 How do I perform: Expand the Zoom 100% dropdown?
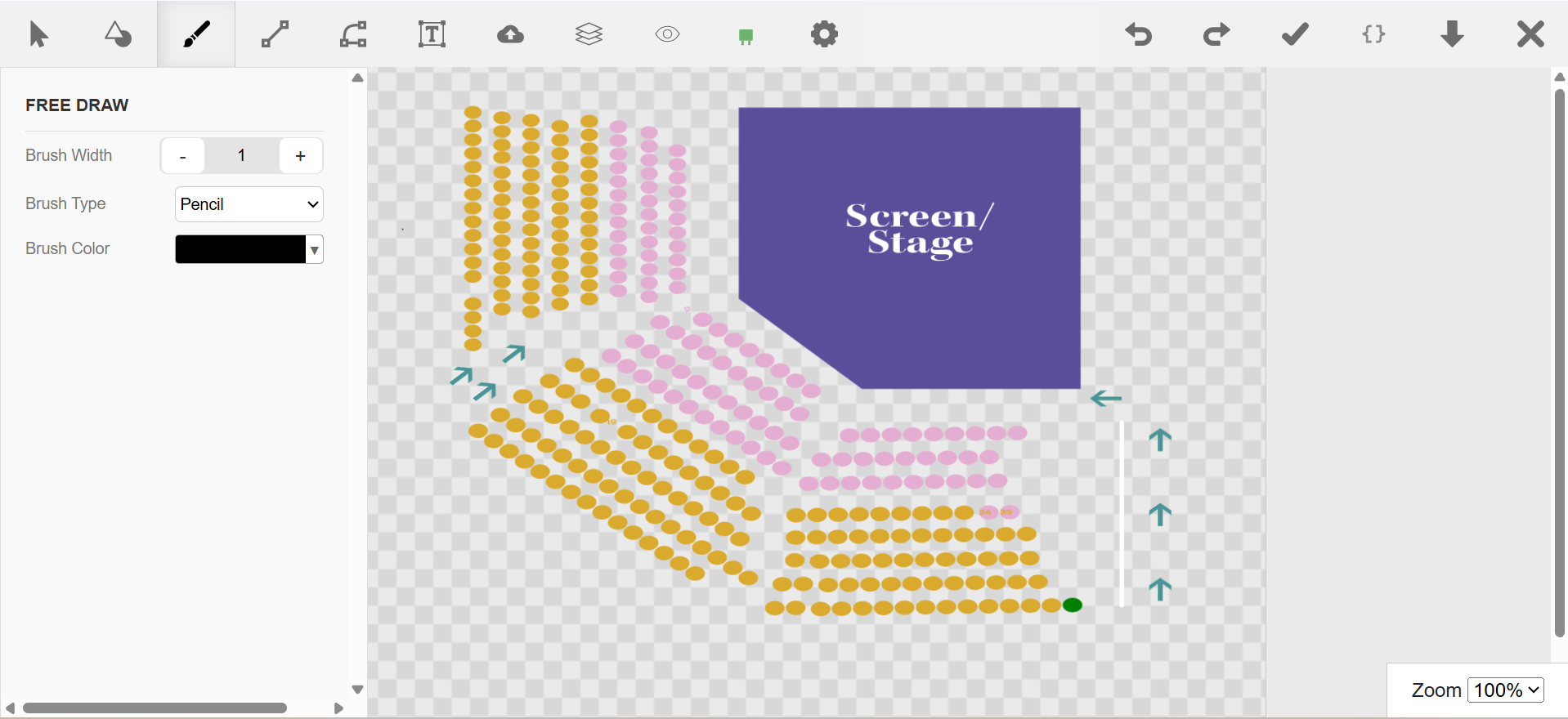pos(1505,690)
